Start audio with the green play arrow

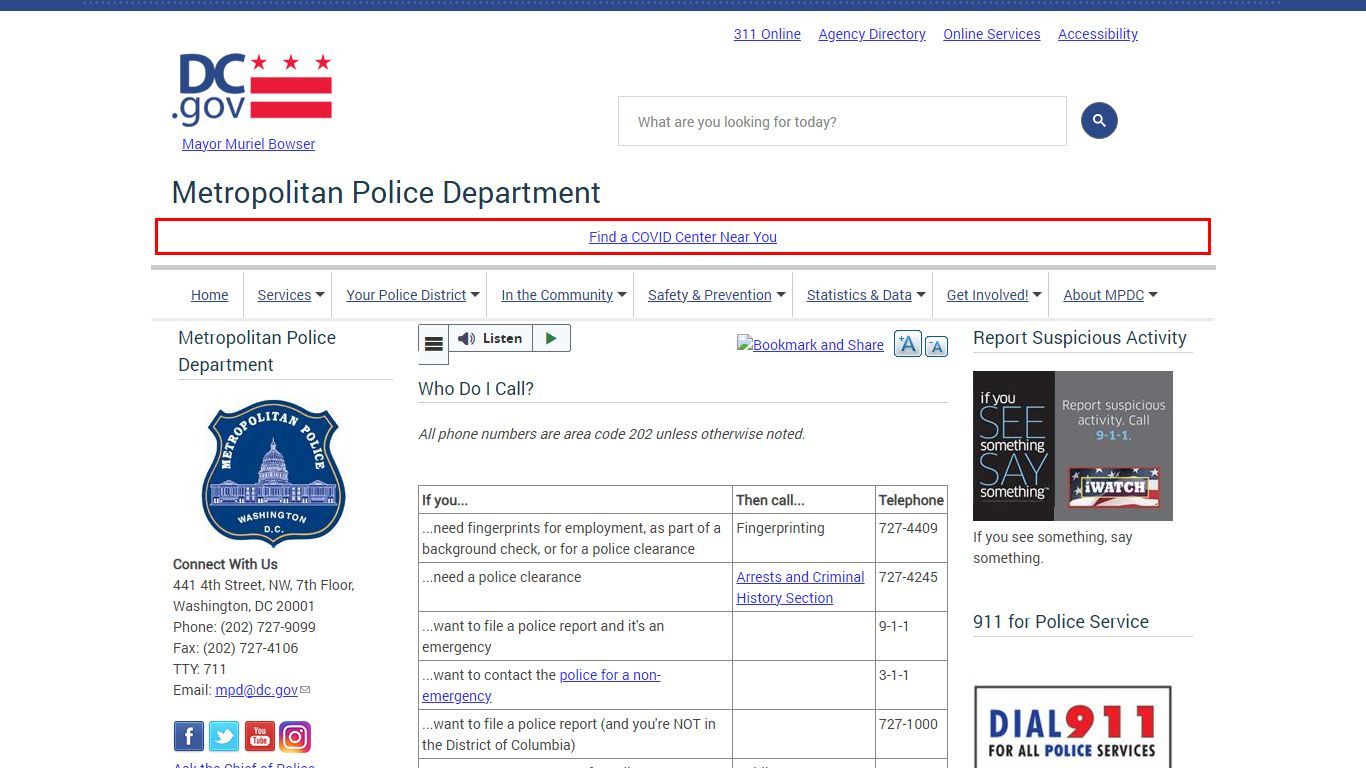point(551,338)
